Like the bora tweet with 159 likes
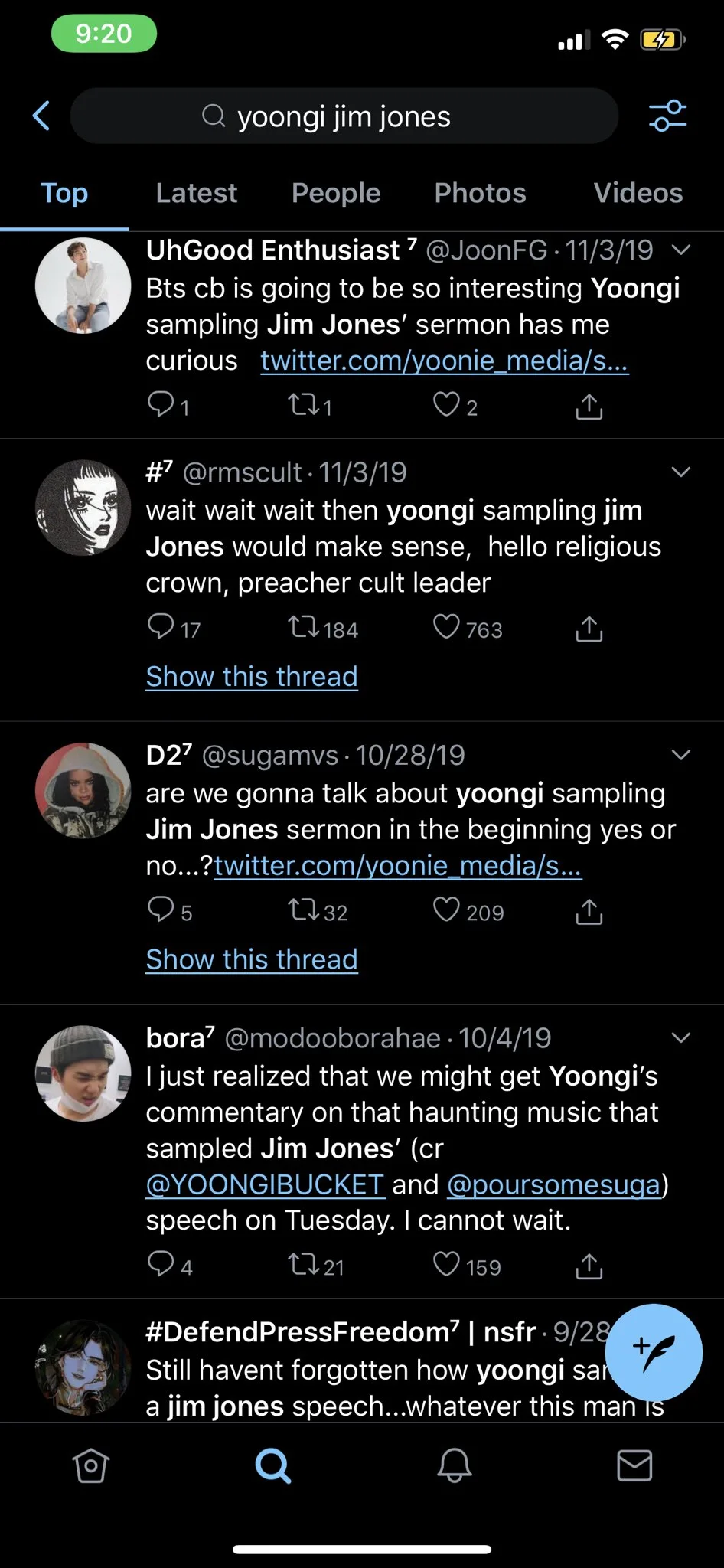This screenshot has height=1568, width=724. pos(446,1266)
